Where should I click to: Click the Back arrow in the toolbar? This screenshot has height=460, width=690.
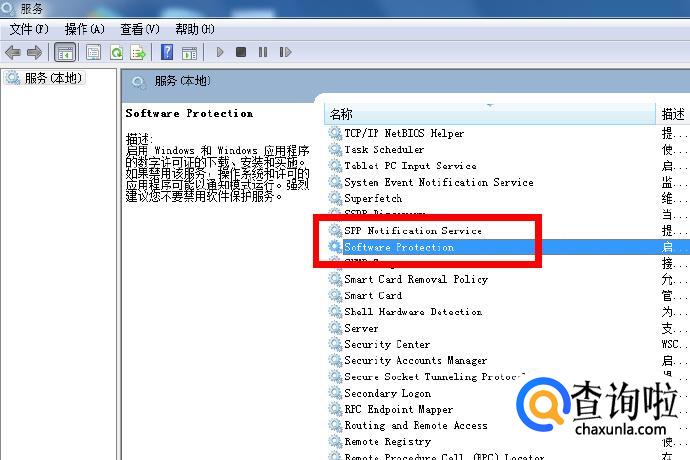pyautogui.click(x=13, y=53)
